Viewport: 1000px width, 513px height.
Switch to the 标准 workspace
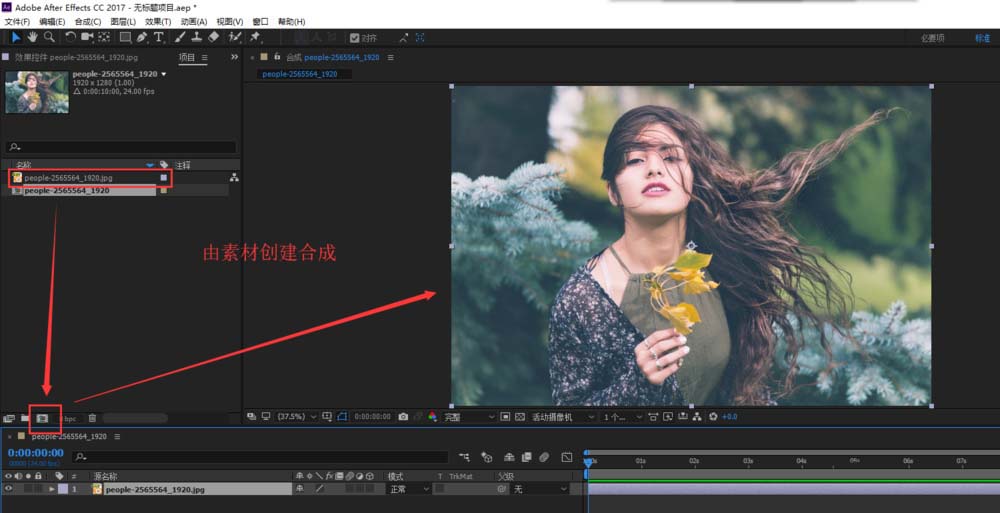pos(982,38)
